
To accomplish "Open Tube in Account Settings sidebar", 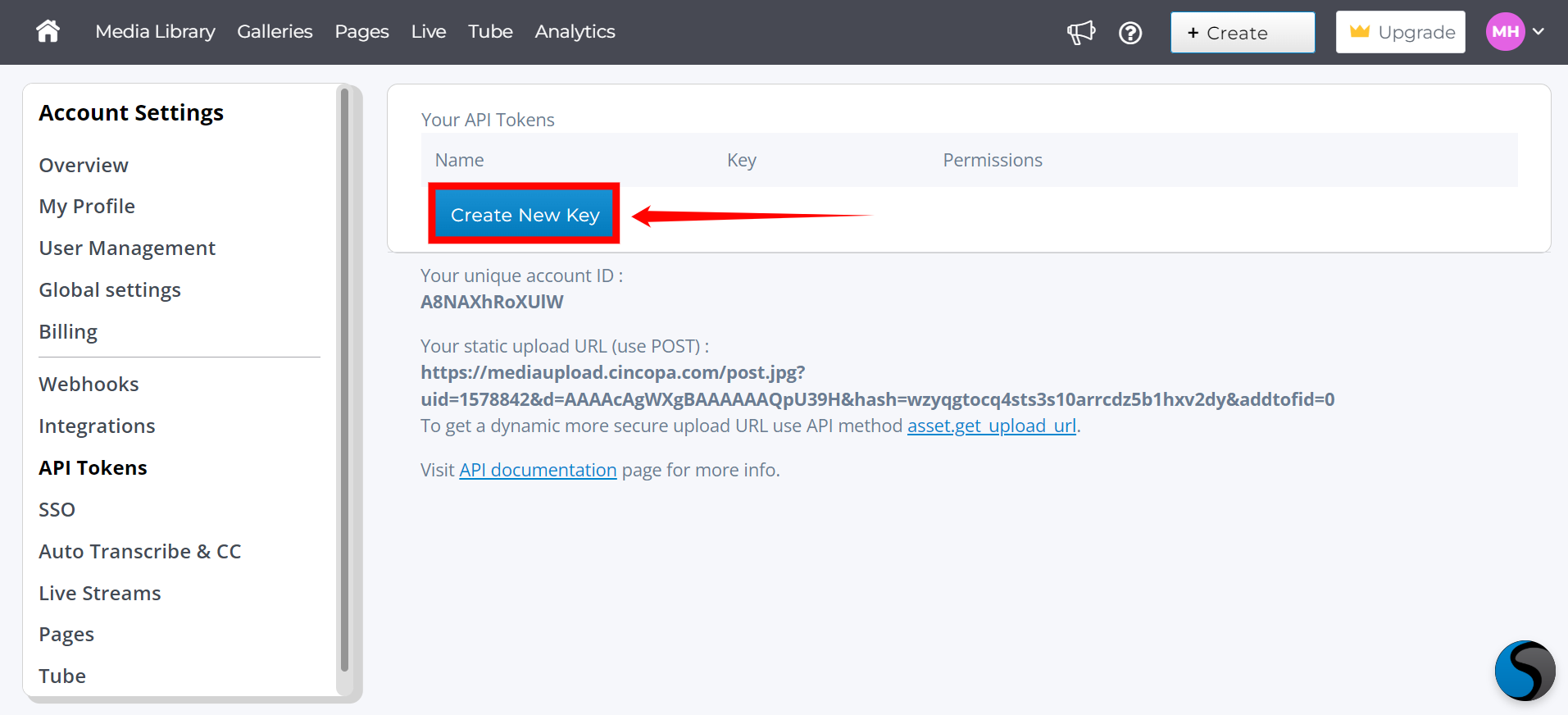I will pyautogui.click(x=62, y=676).
